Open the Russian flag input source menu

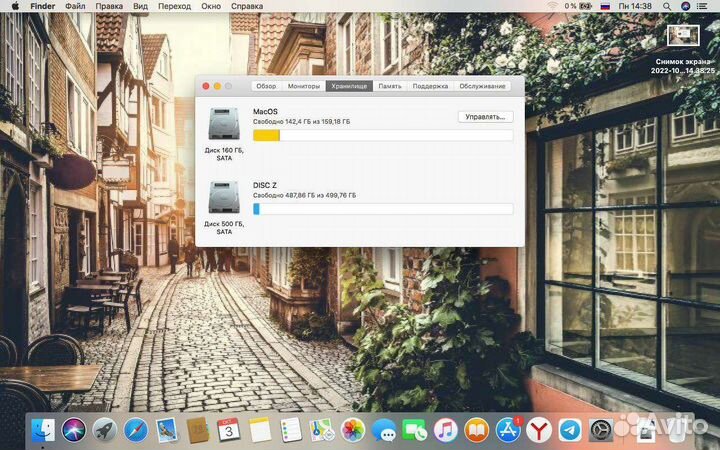click(605, 6)
